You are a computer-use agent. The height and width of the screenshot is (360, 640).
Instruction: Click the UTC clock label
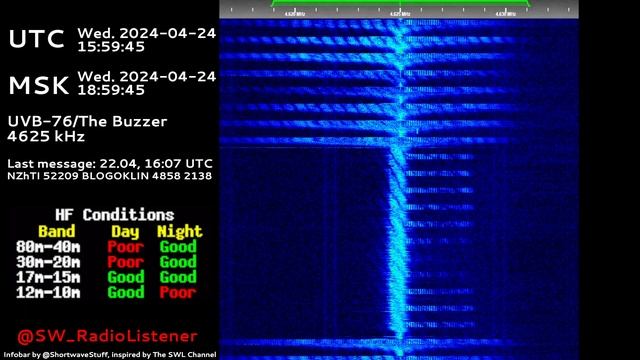click(x=36, y=39)
